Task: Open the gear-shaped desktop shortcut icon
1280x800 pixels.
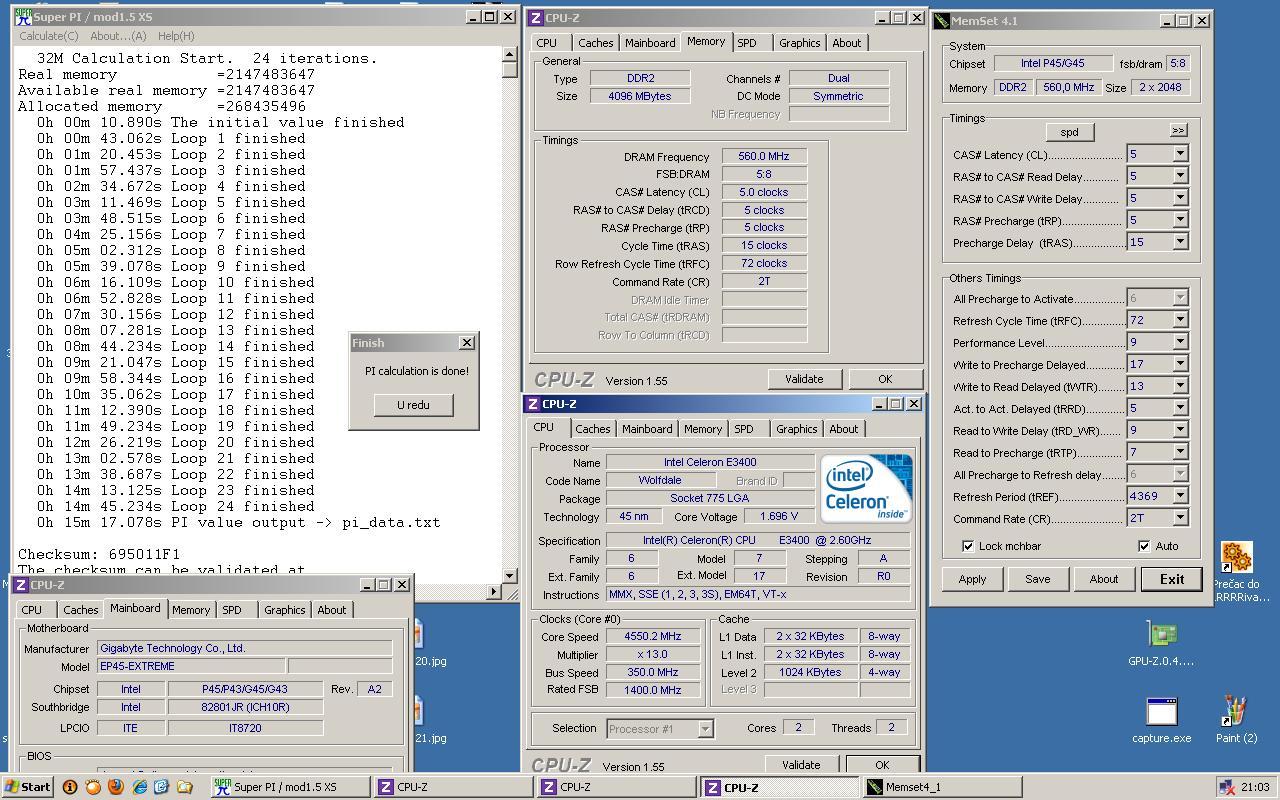Action: click(x=1236, y=557)
